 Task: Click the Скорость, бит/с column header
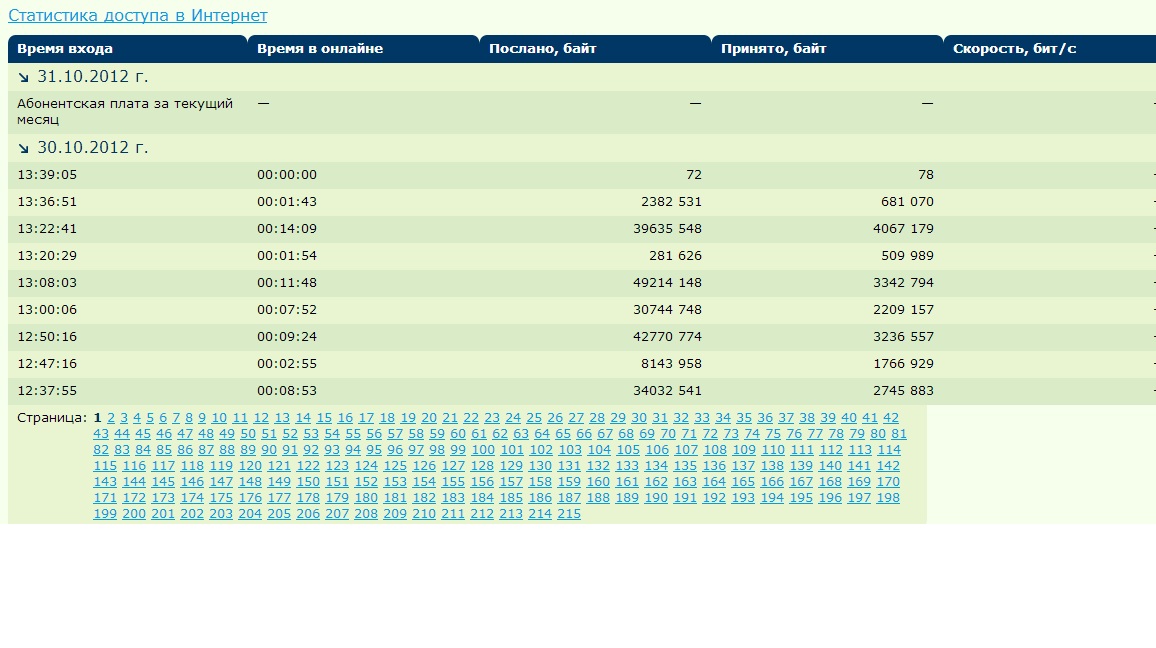pos(1014,49)
